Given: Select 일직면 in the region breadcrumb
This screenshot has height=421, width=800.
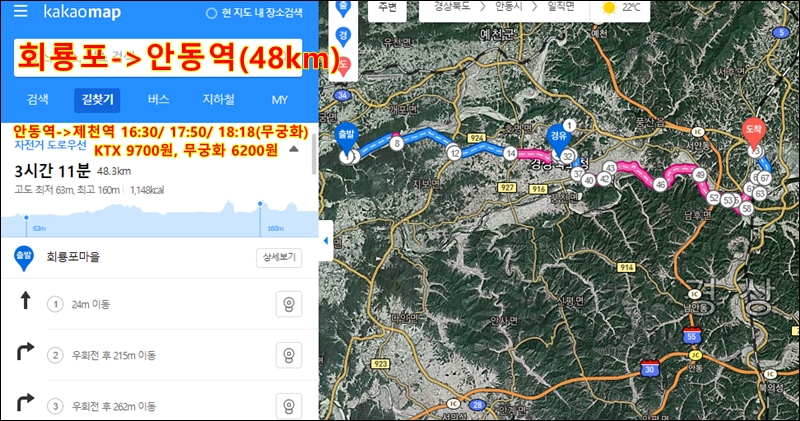Looking at the screenshot, I should (561, 7).
